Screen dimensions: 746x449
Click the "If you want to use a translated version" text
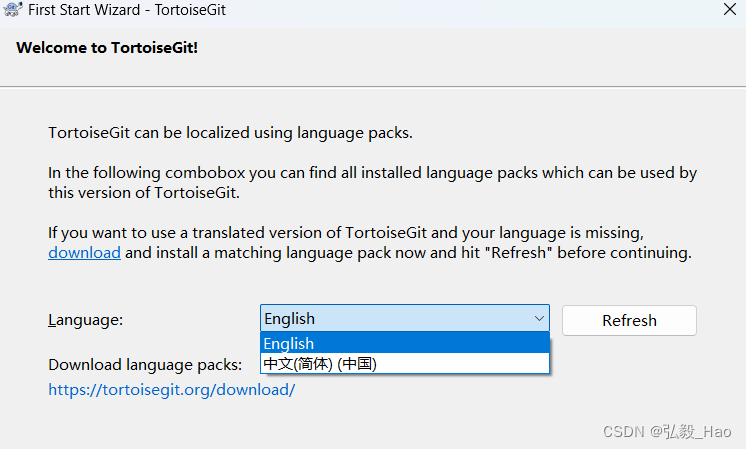340,233
